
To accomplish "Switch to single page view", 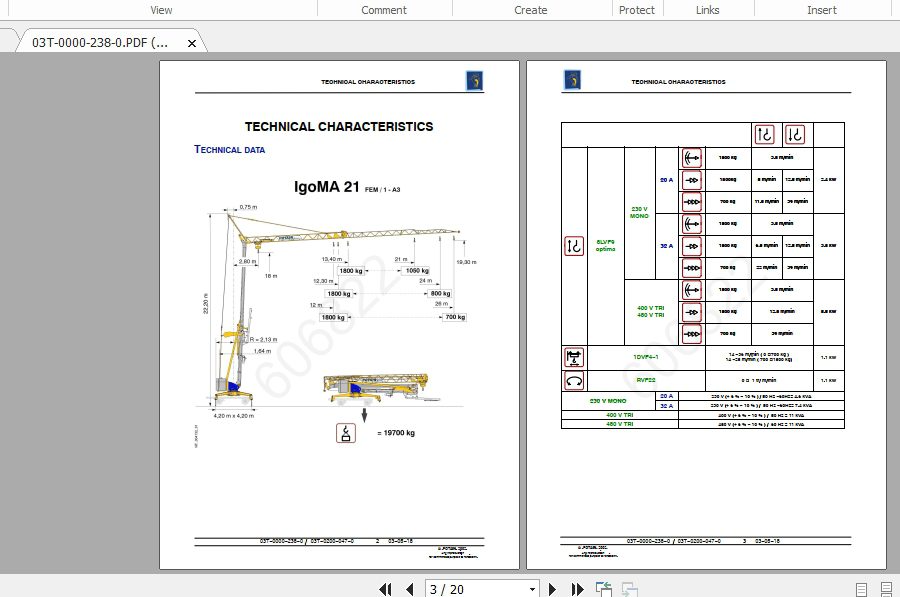I will pos(861,589).
